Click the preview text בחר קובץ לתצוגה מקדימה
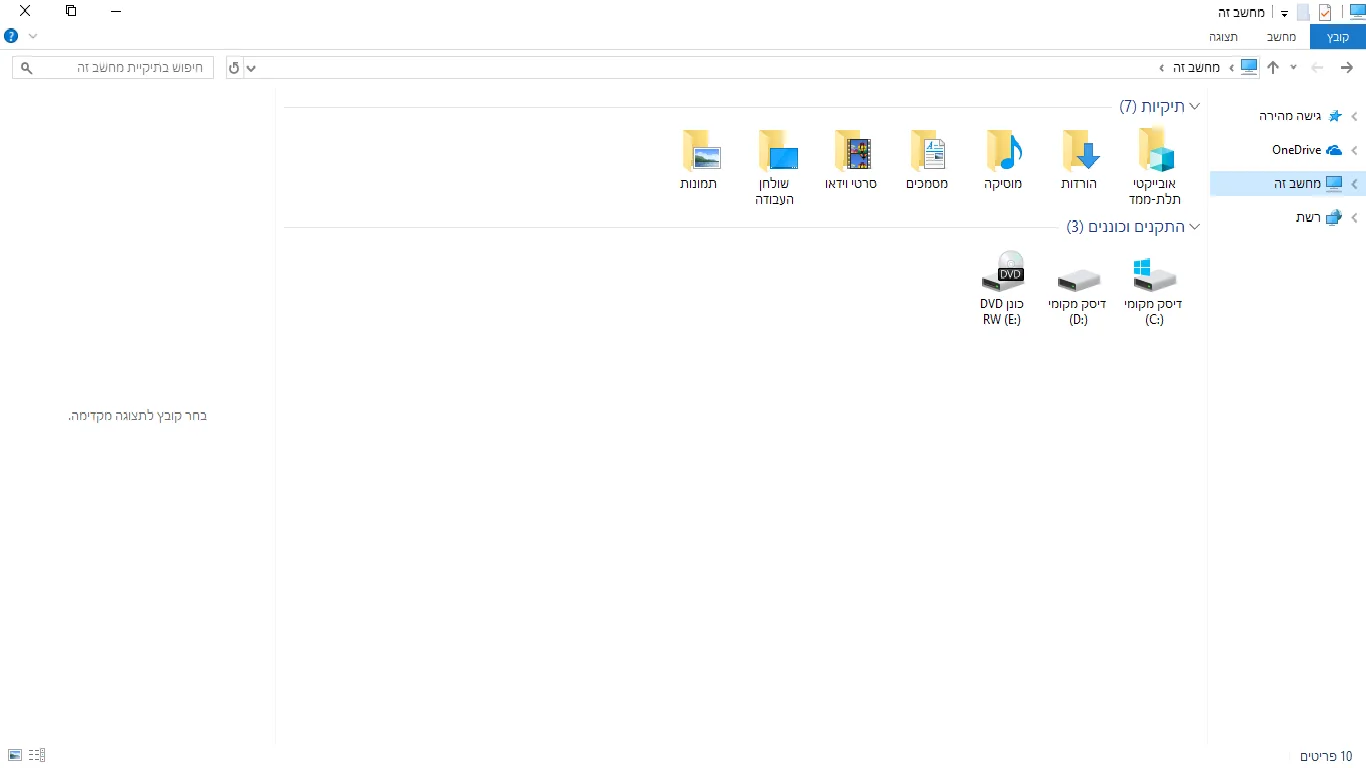Screen dimensions: 1366x768 [138, 415]
